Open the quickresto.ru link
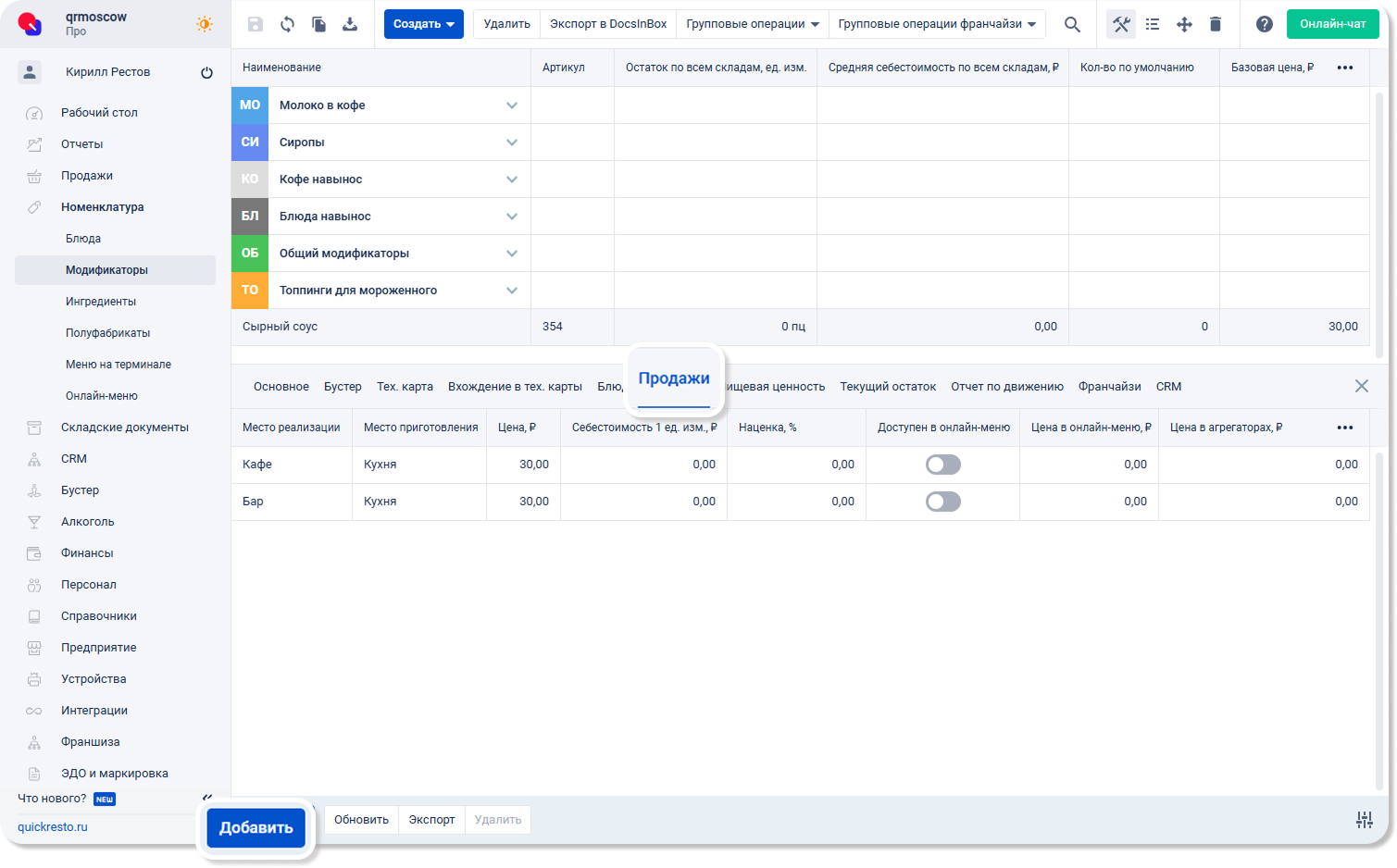Screen dimensions: 1397x868 click(x=53, y=827)
